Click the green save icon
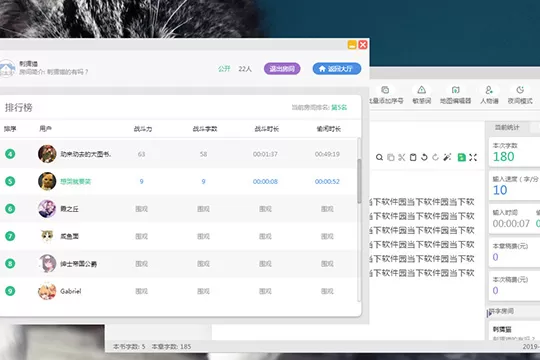Viewport: 540px width, 360px height. [461, 157]
